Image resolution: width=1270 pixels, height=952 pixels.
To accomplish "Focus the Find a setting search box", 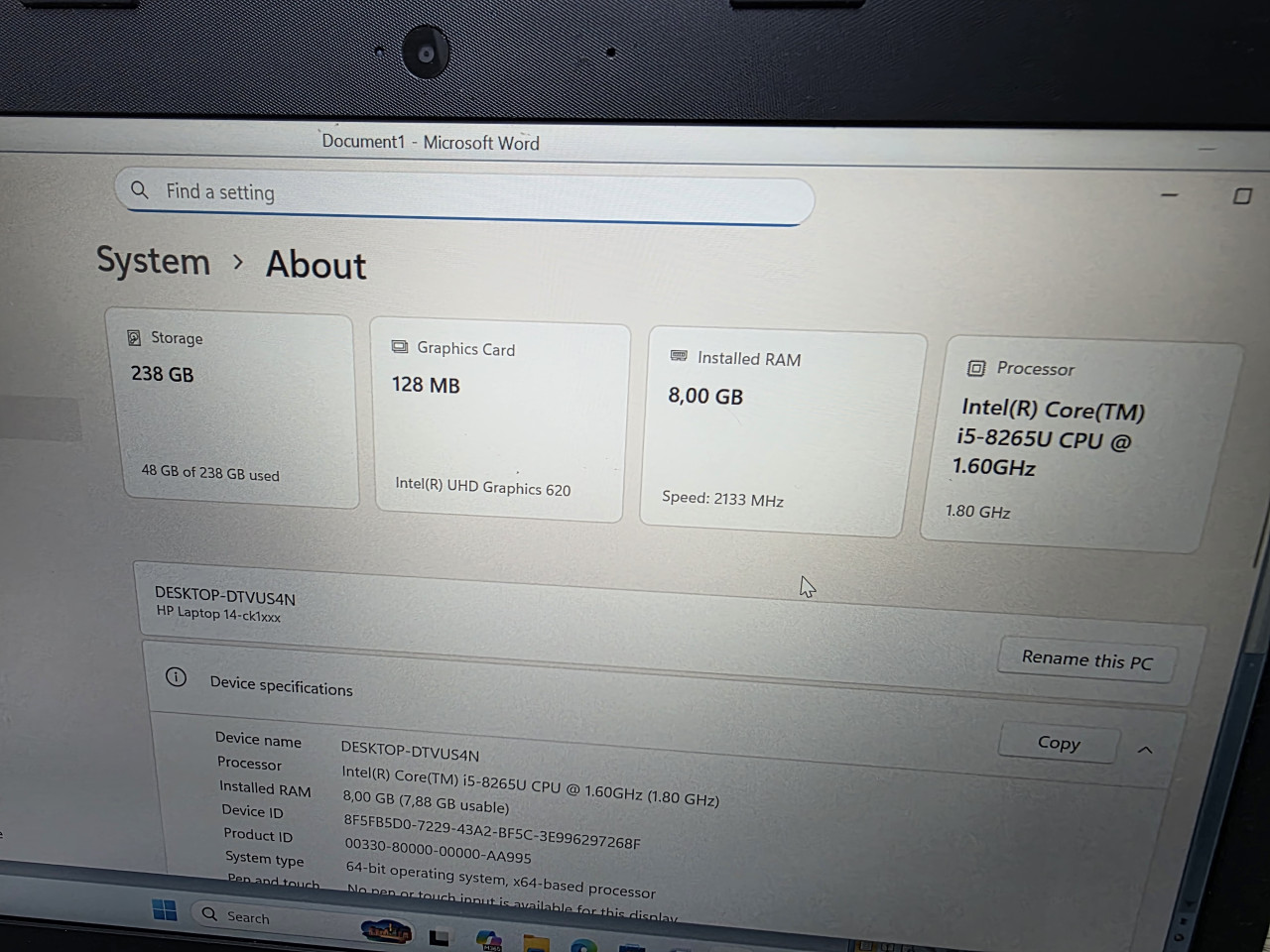I will 464,198.
